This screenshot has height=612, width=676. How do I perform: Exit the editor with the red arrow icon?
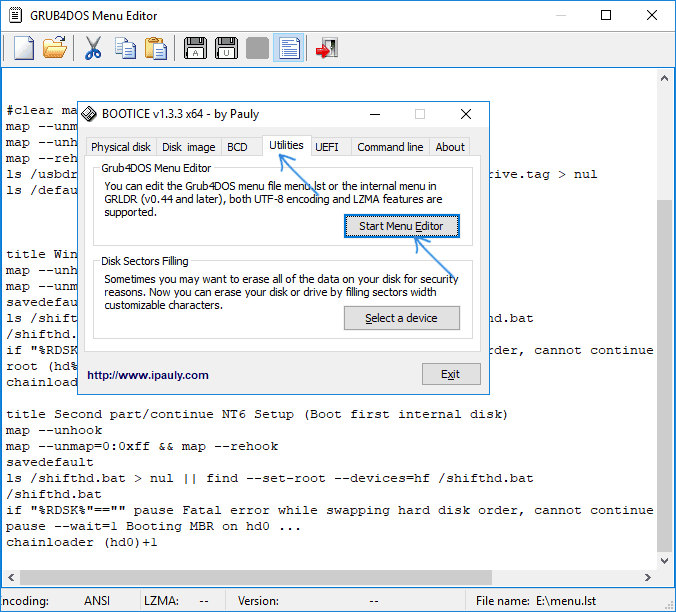pyautogui.click(x=327, y=47)
